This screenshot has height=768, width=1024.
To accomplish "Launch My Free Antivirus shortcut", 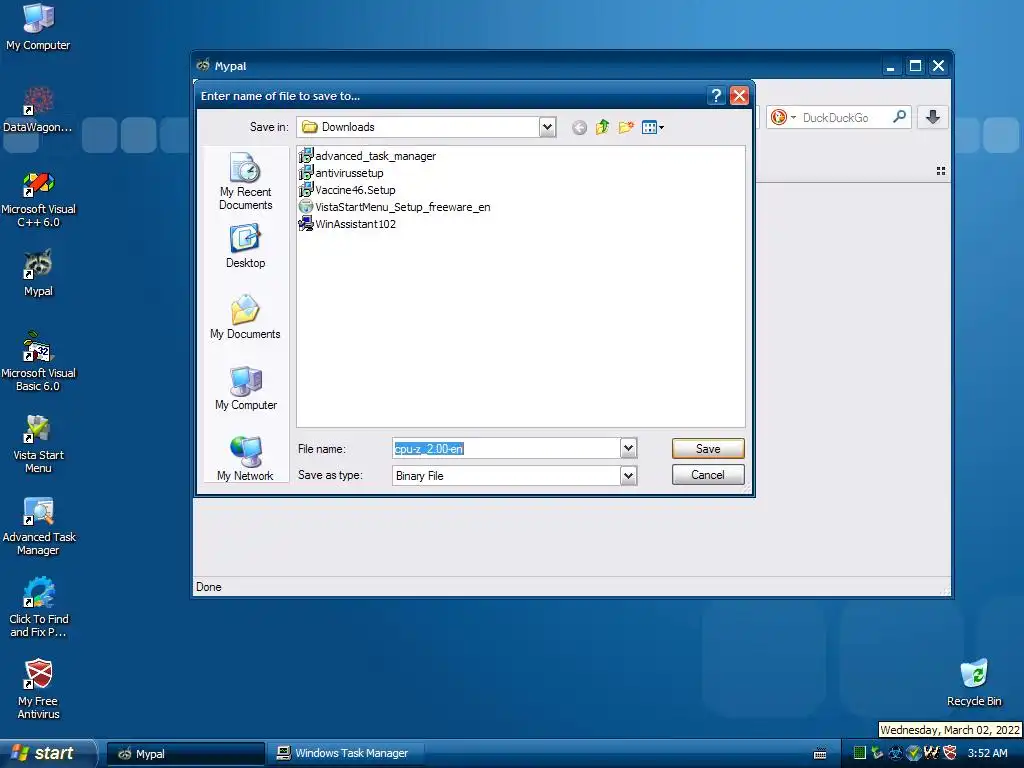I will [x=38, y=690].
